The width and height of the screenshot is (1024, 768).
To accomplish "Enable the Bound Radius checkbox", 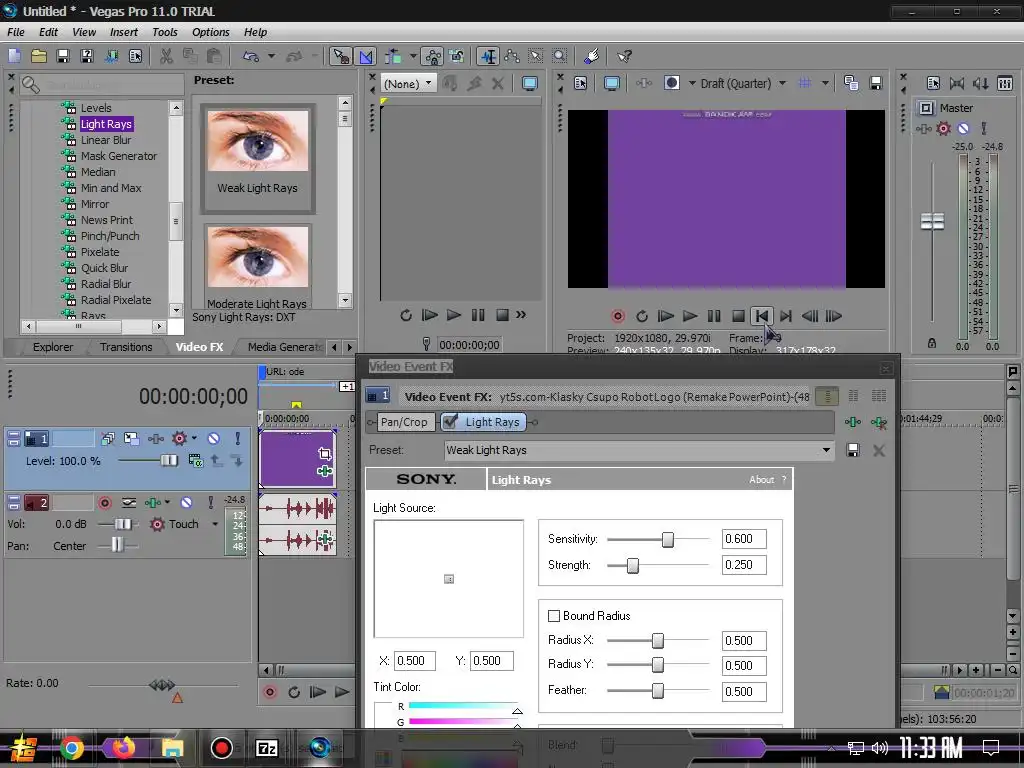I will pos(554,616).
